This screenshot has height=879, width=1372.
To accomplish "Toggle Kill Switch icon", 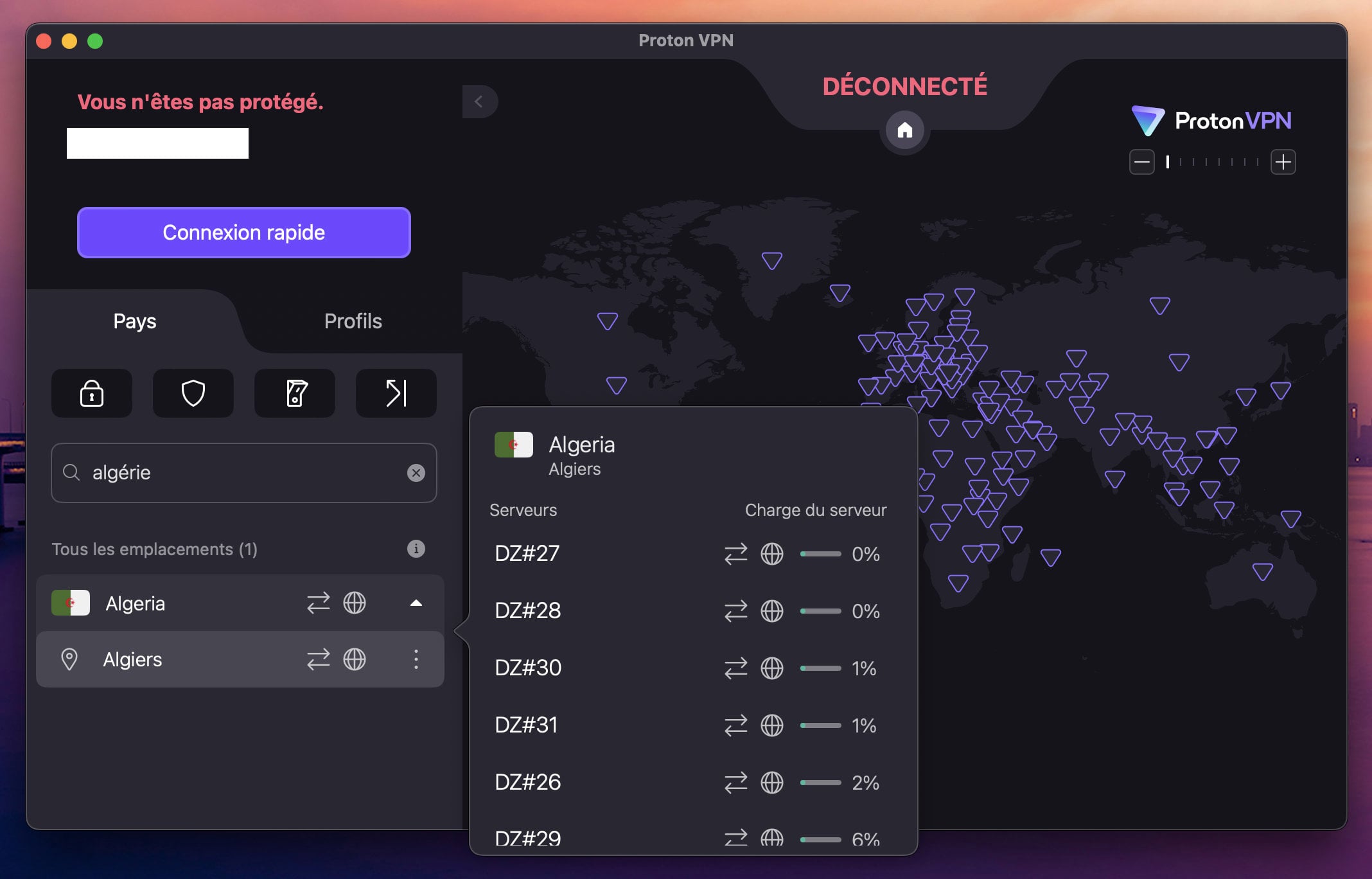I will pyautogui.click(x=295, y=393).
